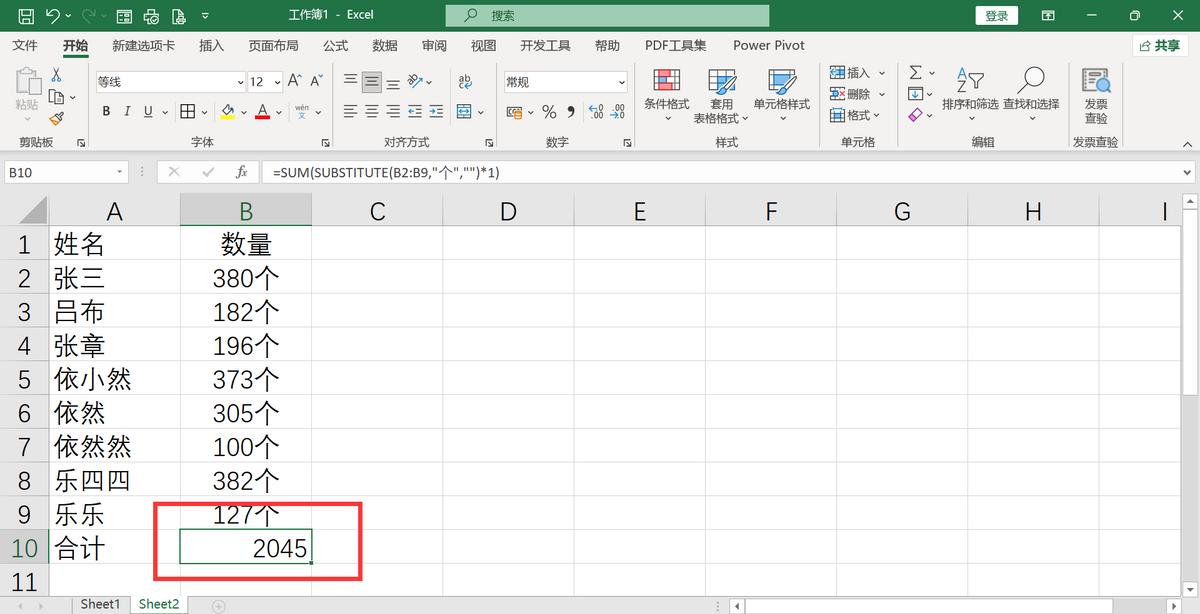Select the AutoSum (Σ) icon
Screen dimensions: 1200x614
pos(916,70)
